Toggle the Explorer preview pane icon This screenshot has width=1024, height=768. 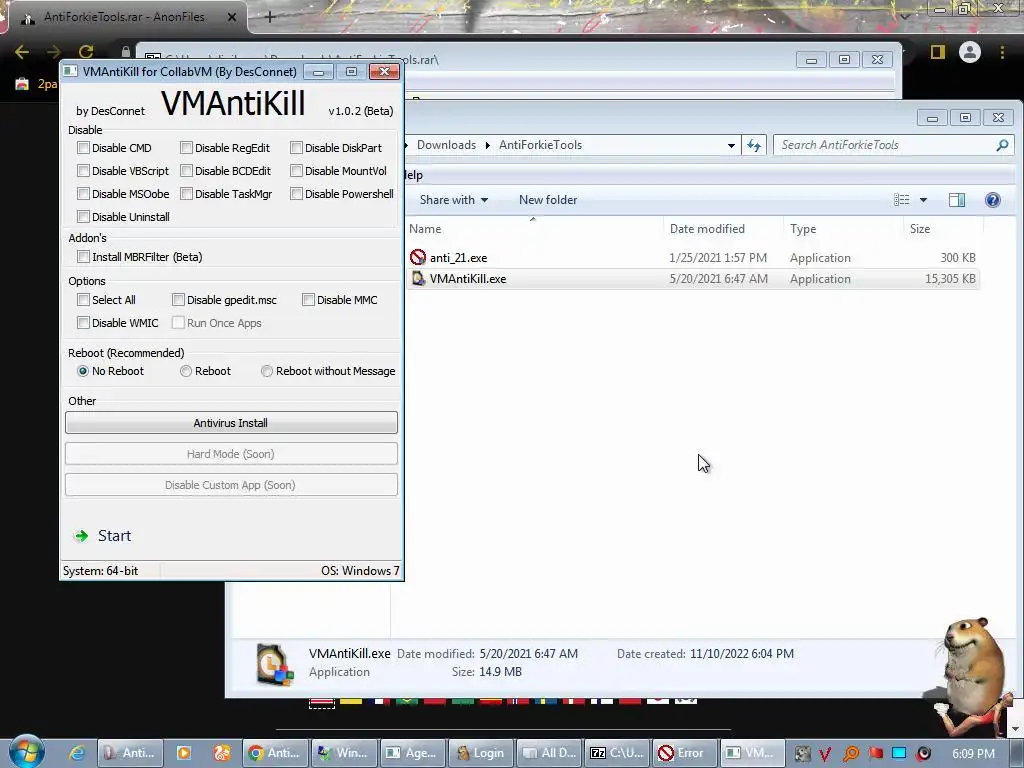pyautogui.click(x=957, y=200)
